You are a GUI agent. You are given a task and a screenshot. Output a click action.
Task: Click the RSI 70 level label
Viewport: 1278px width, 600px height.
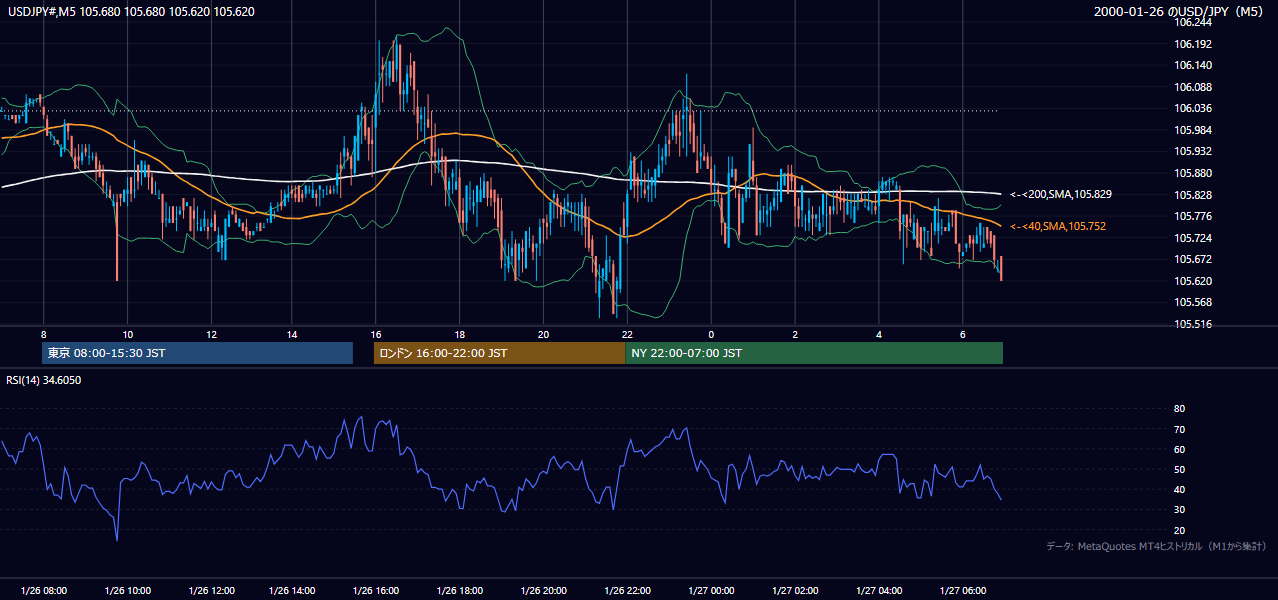1179,429
